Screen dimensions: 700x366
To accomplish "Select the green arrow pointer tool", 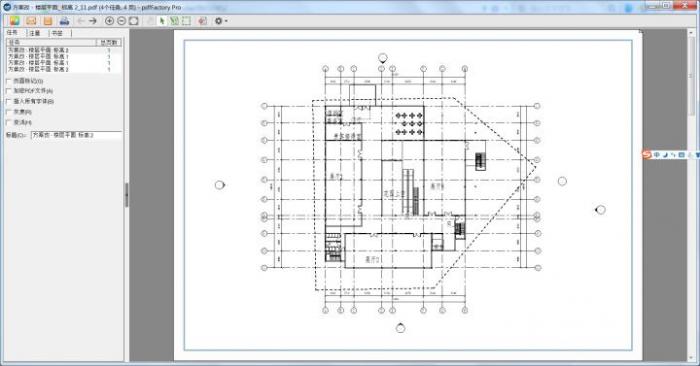I will pos(162,21).
